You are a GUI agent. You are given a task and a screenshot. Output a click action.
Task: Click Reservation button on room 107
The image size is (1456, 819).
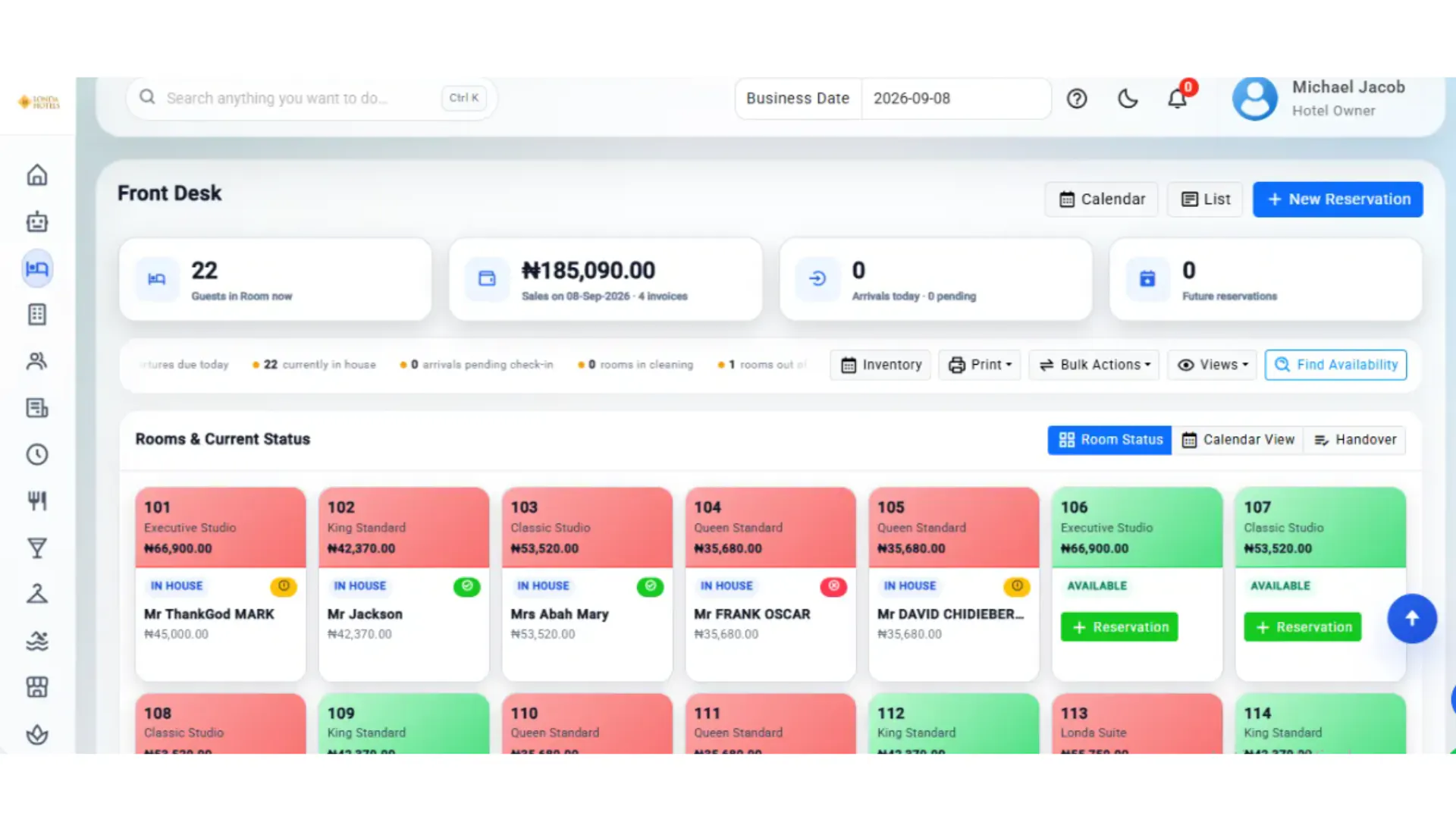[x=1302, y=627]
